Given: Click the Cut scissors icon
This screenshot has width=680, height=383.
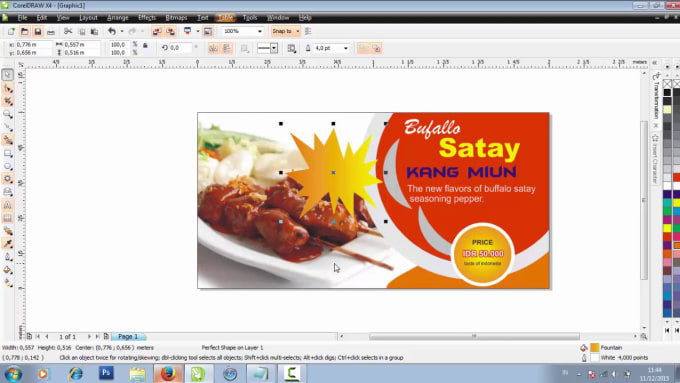Looking at the screenshot, I should pos(68,31).
